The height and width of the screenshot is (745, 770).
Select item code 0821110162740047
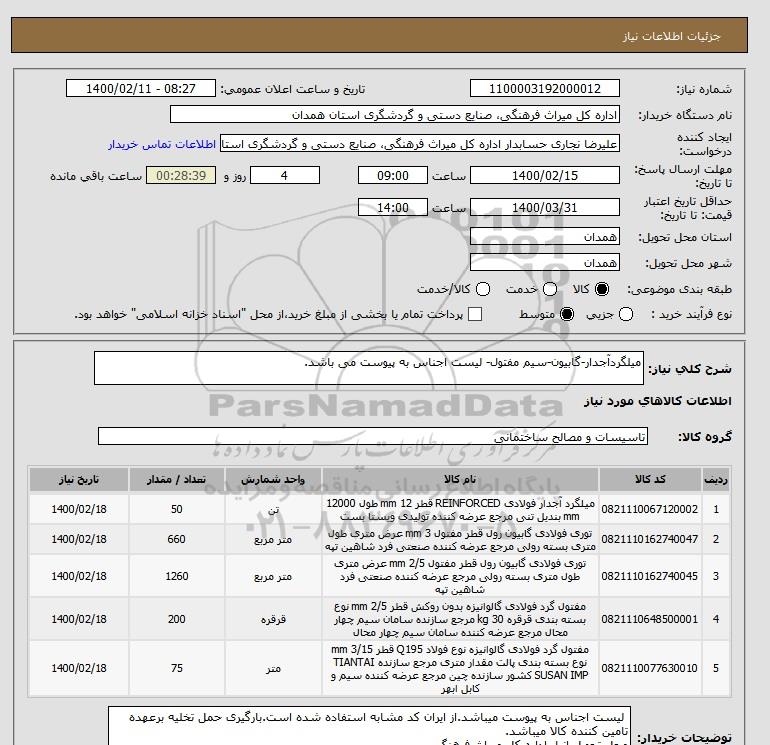[x=650, y=539]
